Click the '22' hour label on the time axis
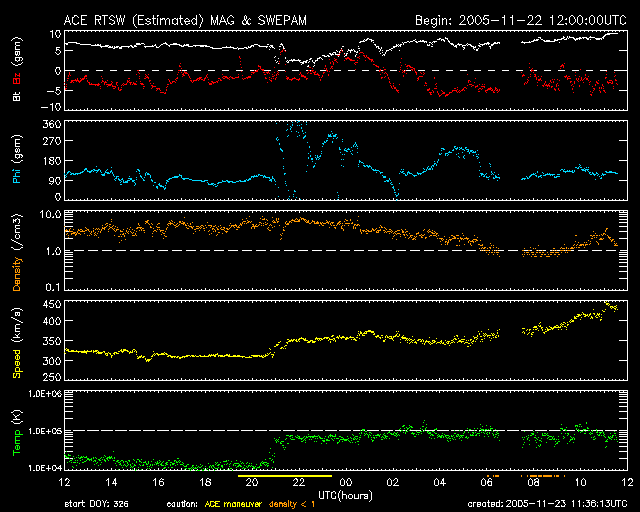 pos(299,482)
